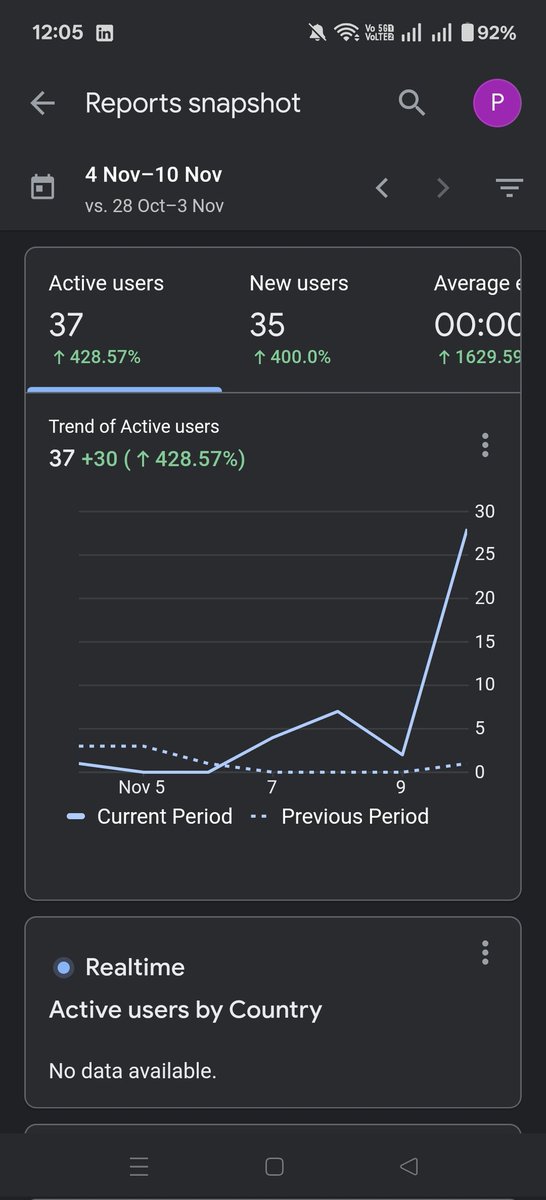Tap the vs. 28 Oct–3 Nov comparison
Viewport: 546px width, 1200px height.
tap(154, 206)
